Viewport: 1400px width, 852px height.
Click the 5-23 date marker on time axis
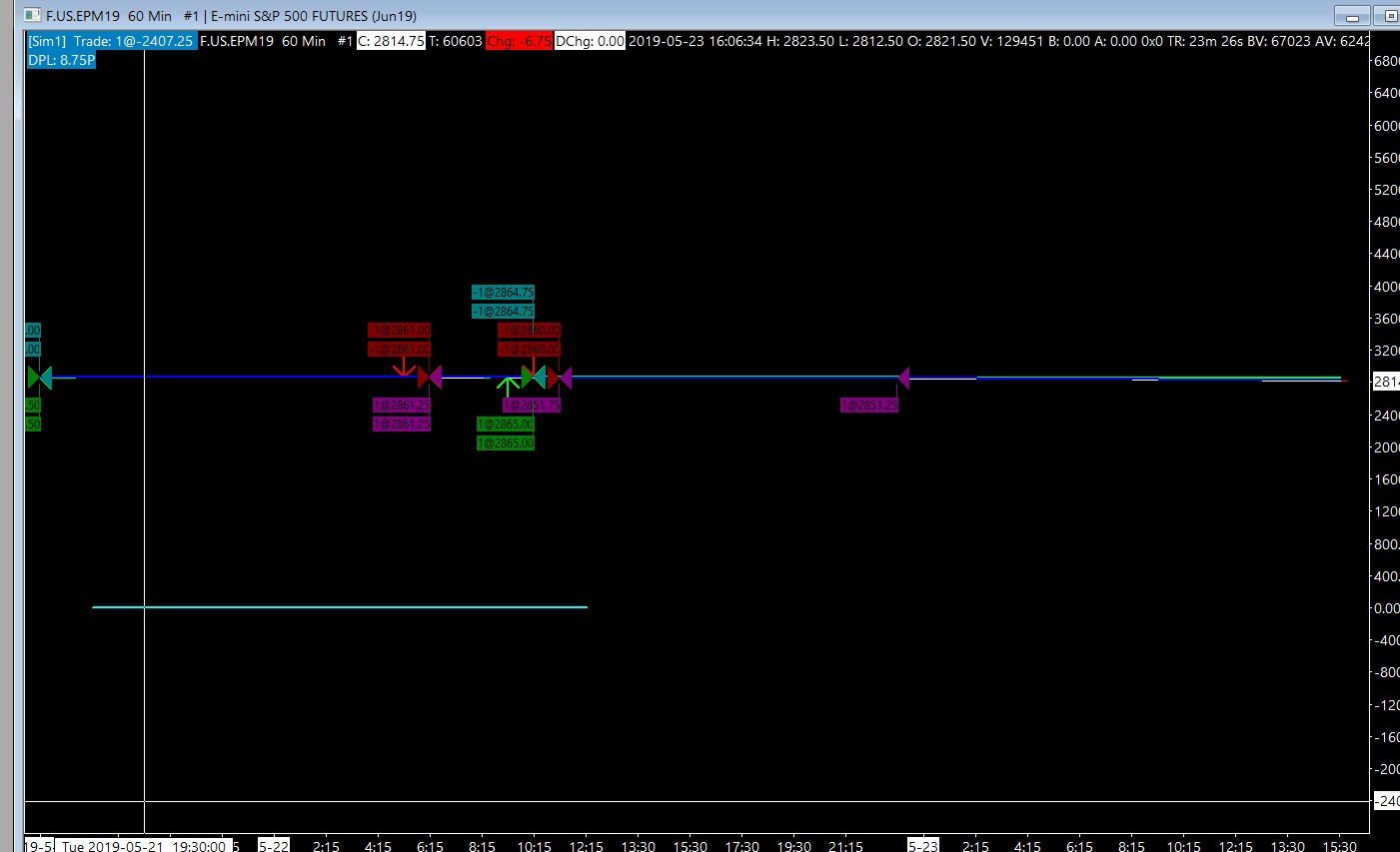point(923,846)
